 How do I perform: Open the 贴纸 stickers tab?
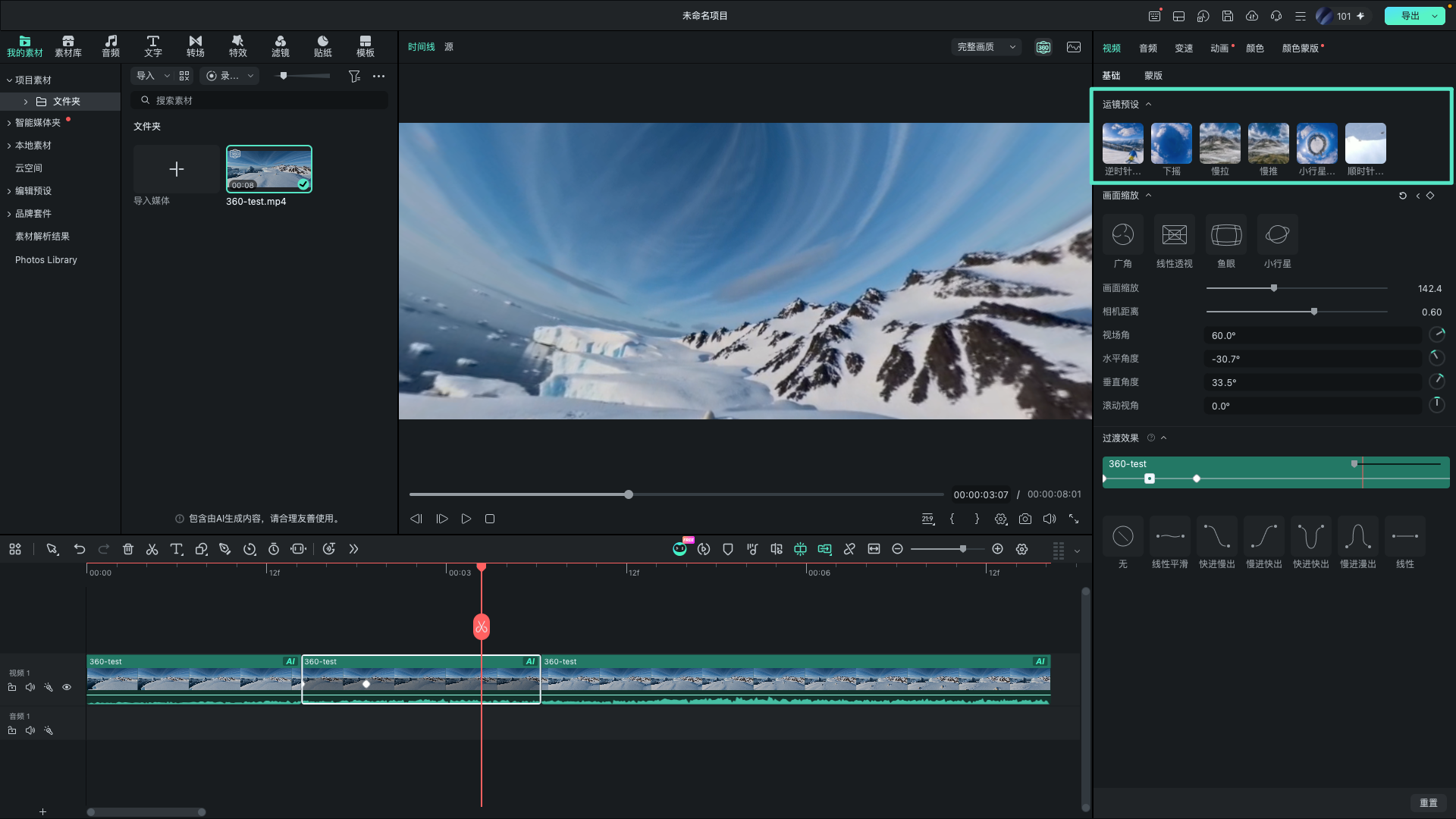323,46
